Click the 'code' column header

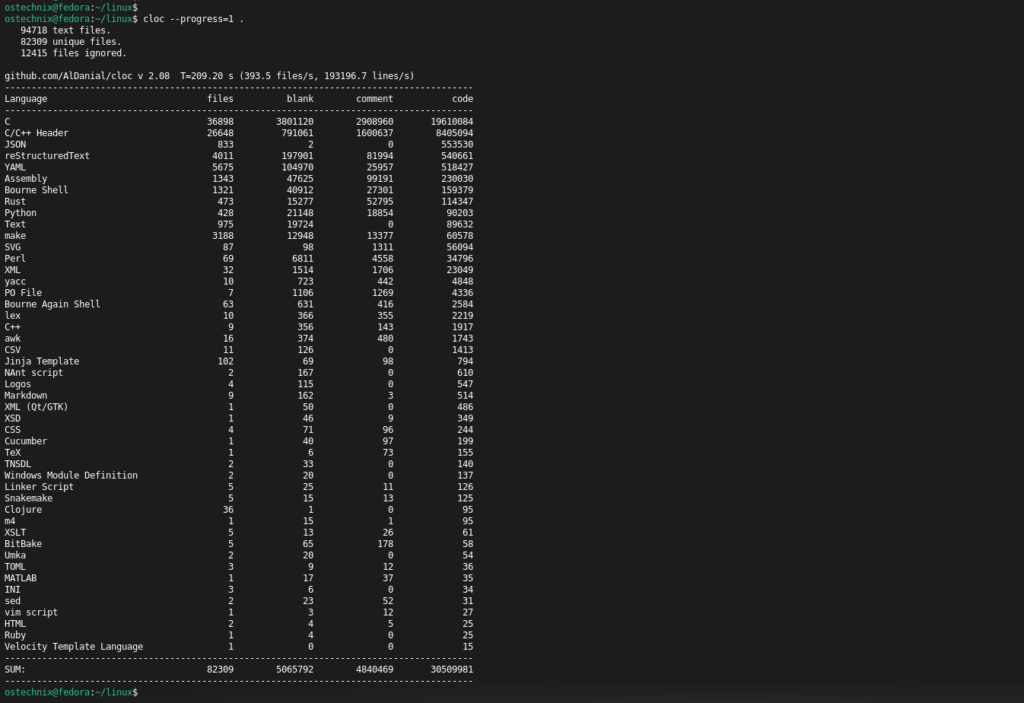point(462,99)
